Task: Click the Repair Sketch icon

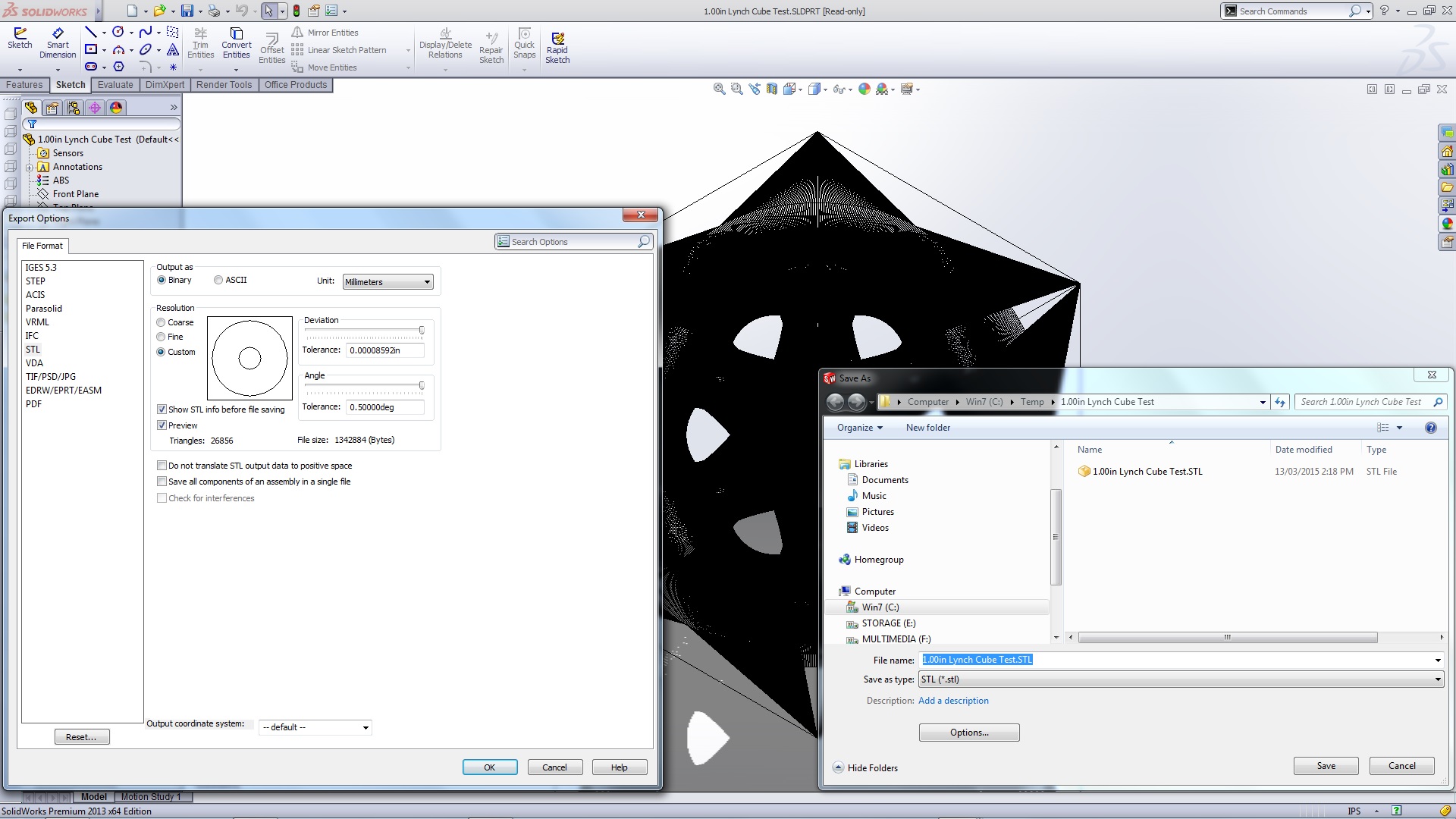Action: pyautogui.click(x=491, y=47)
